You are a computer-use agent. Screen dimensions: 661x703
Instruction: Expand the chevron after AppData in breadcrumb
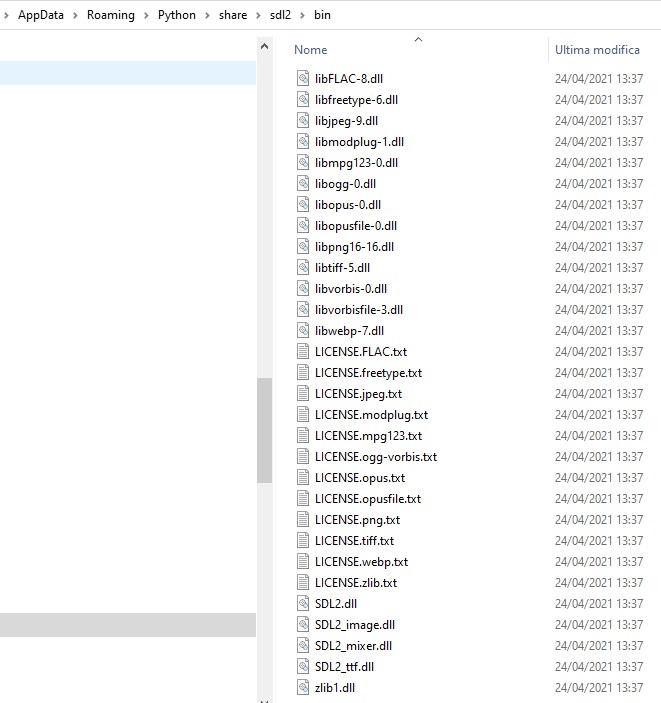click(x=75, y=16)
